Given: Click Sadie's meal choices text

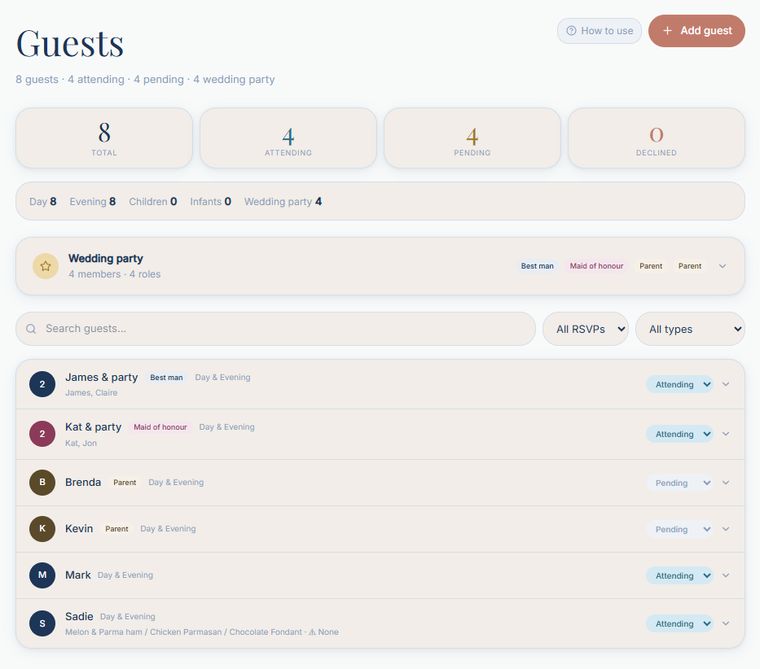Looking at the screenshot, I should coord(202,632).
